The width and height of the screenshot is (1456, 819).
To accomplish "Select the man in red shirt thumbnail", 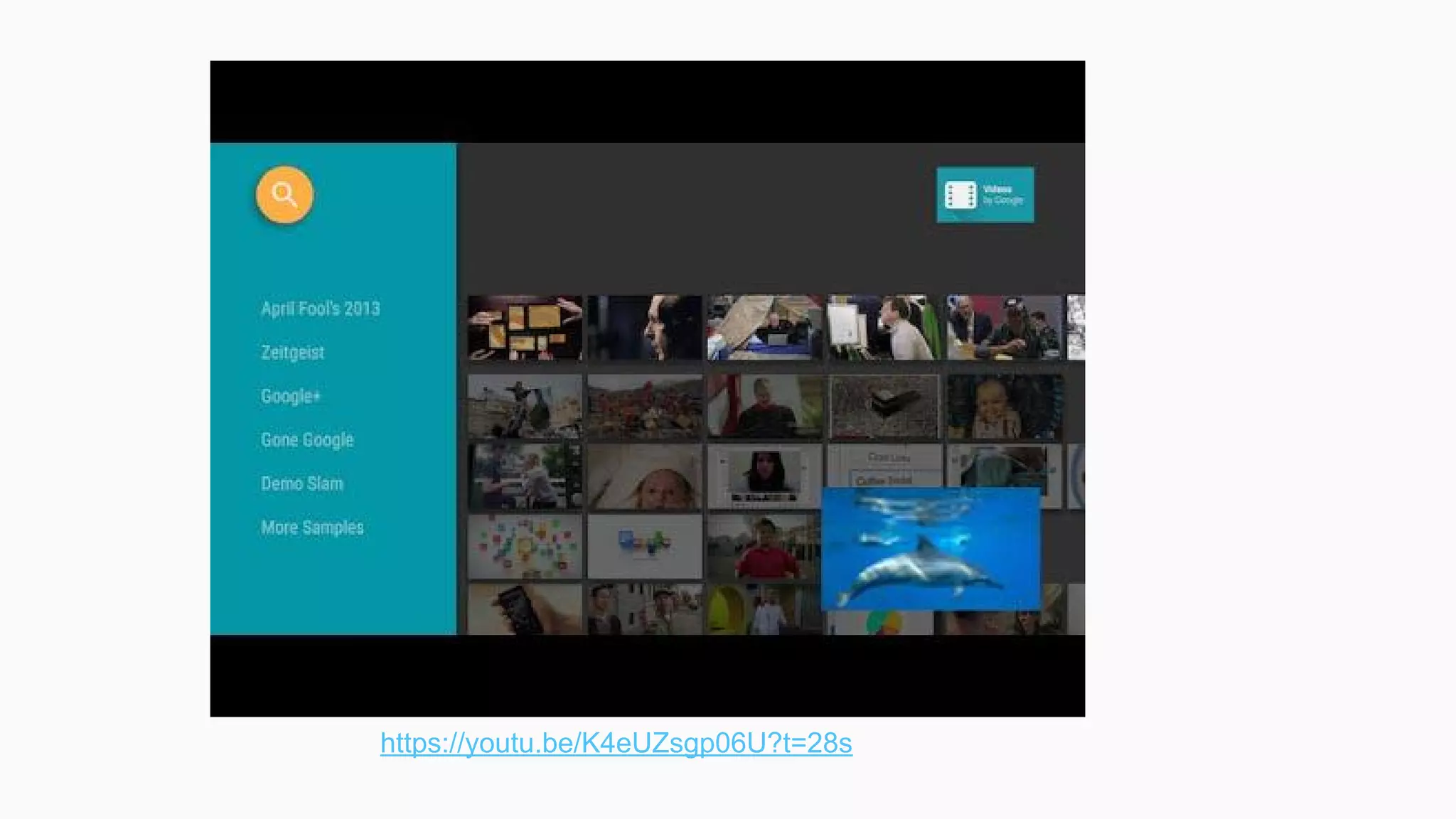I will coord(764,547).
